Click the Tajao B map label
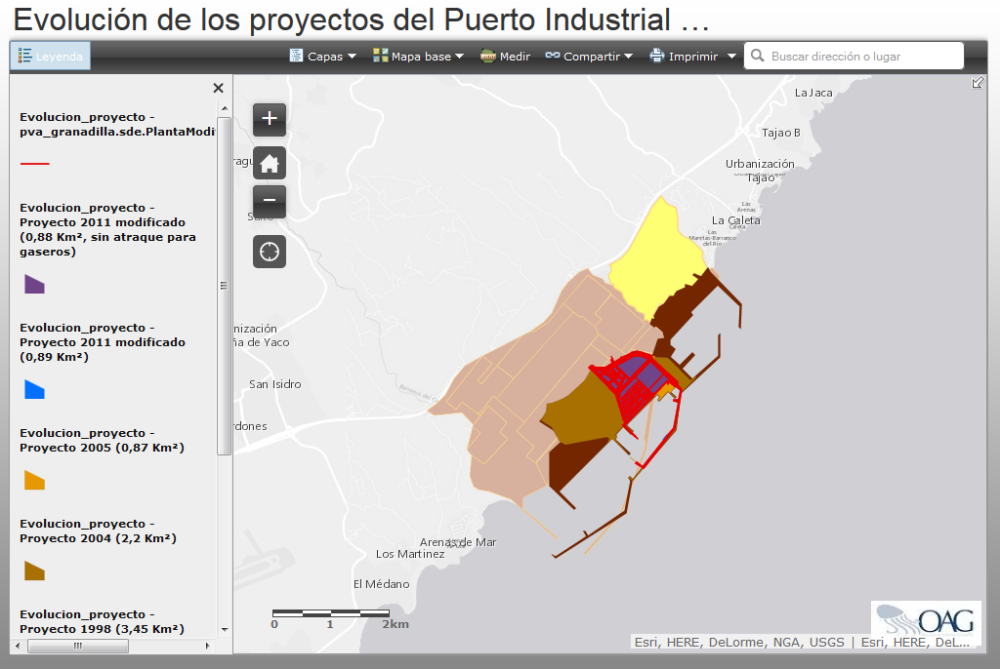 pyautogui.click(x=781, y=133)
